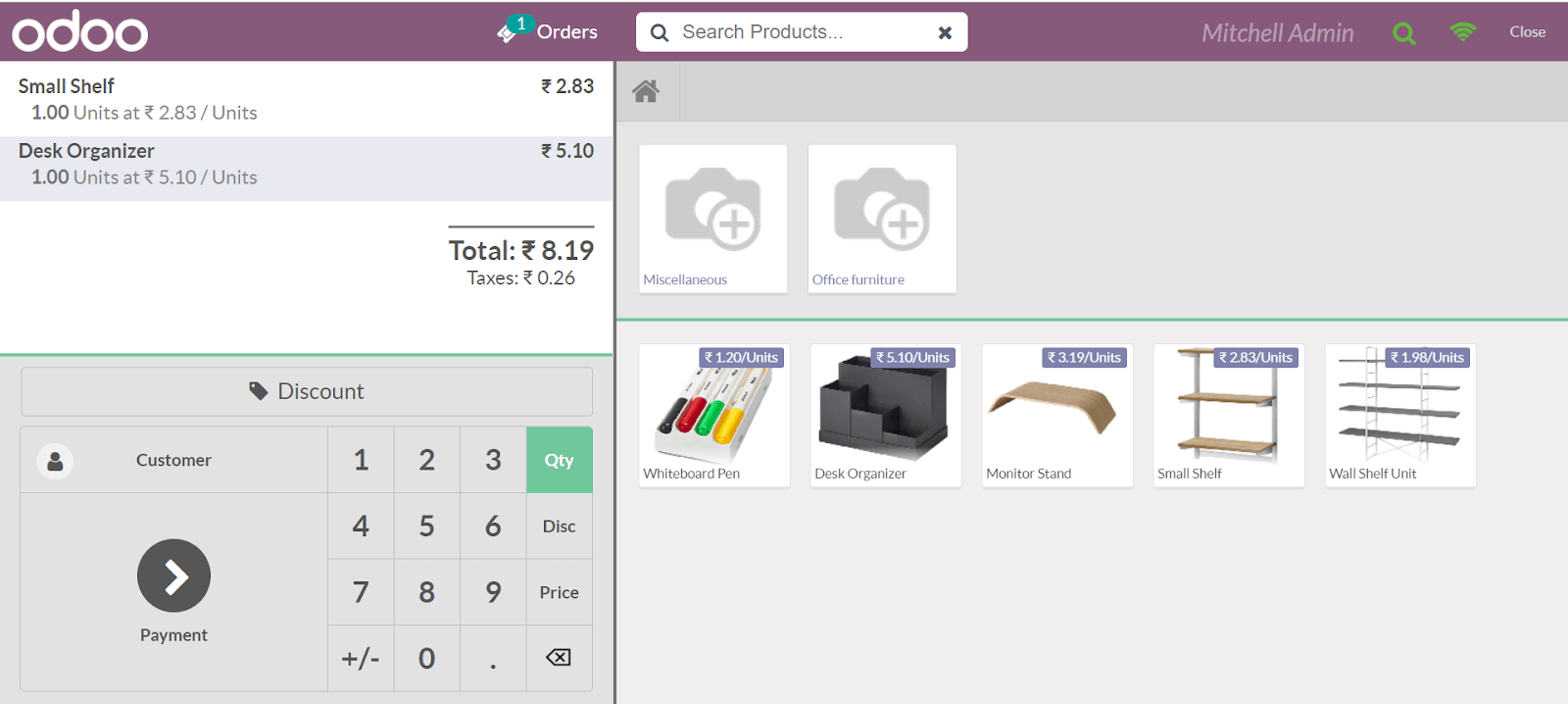Click the ₹ 3.19/Units price tag
This screenshot has height=704, width=1568.
pyautogui.click(x=1084, y=358)
